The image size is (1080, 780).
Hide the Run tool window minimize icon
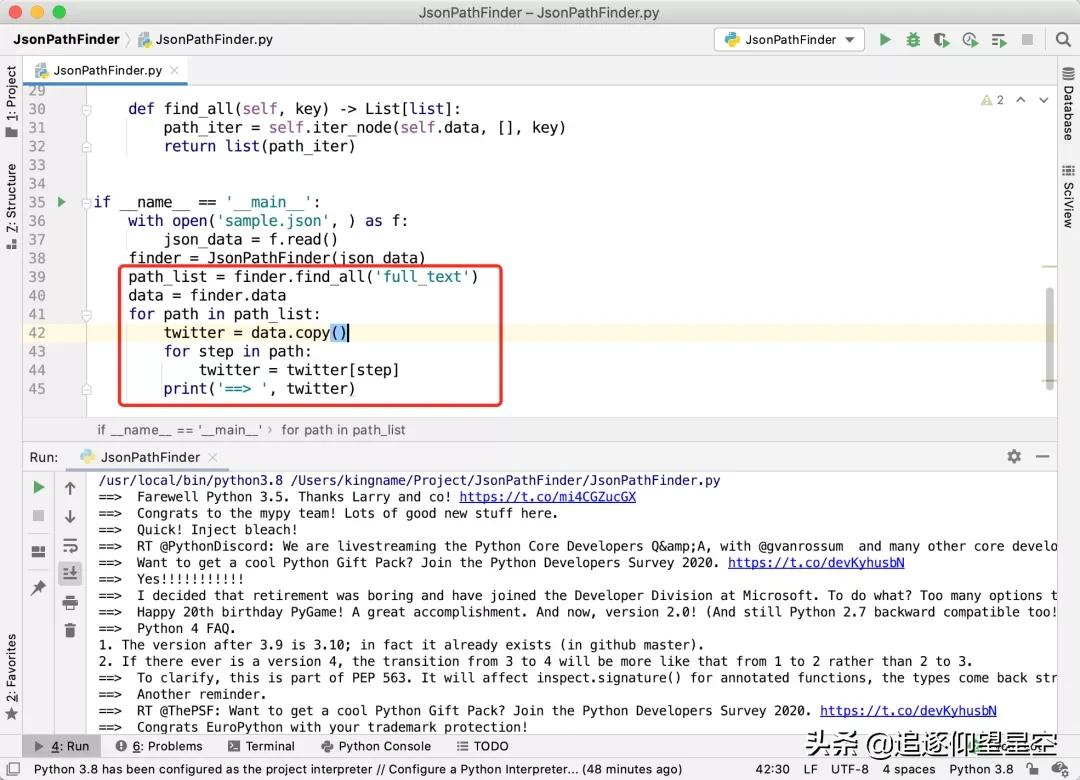(1043, 456)
